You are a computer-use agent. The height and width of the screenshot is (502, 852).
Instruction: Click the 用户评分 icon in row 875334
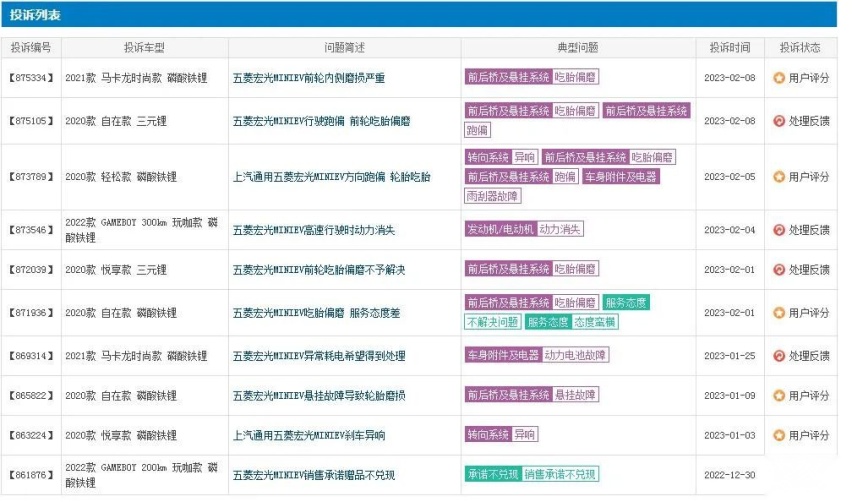click(x=779, y=78)
